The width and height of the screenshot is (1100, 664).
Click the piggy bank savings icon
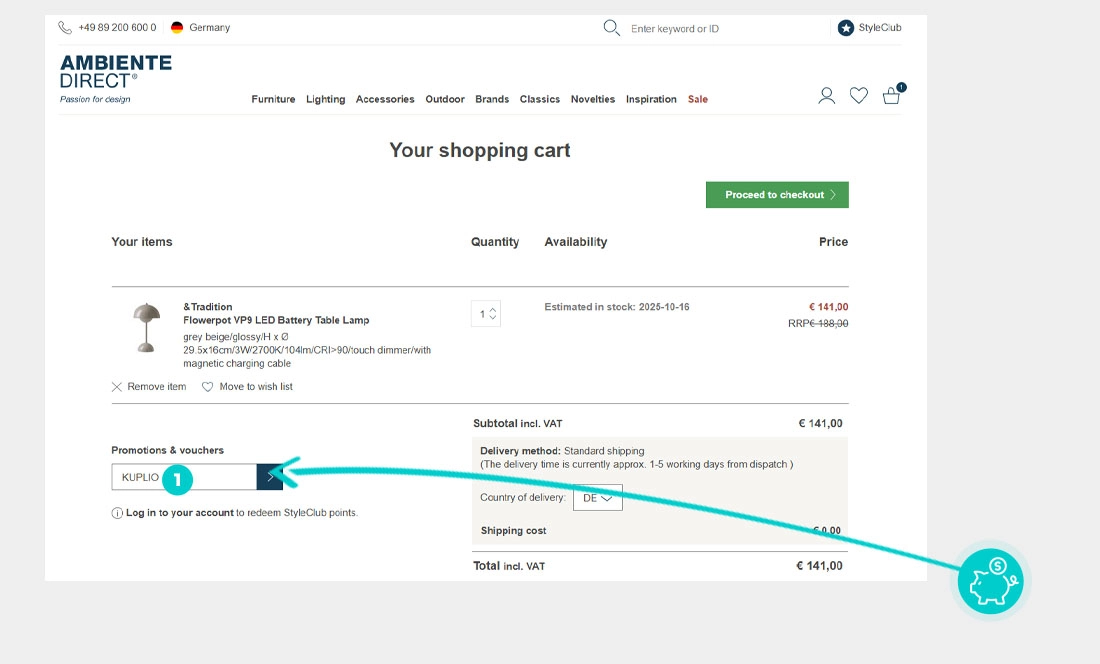(x=989, y=581)
